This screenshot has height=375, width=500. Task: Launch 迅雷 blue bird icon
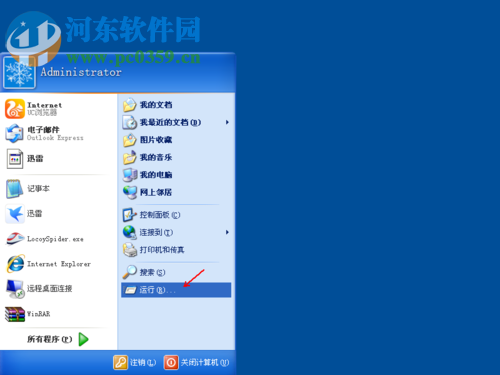(15, 214)
